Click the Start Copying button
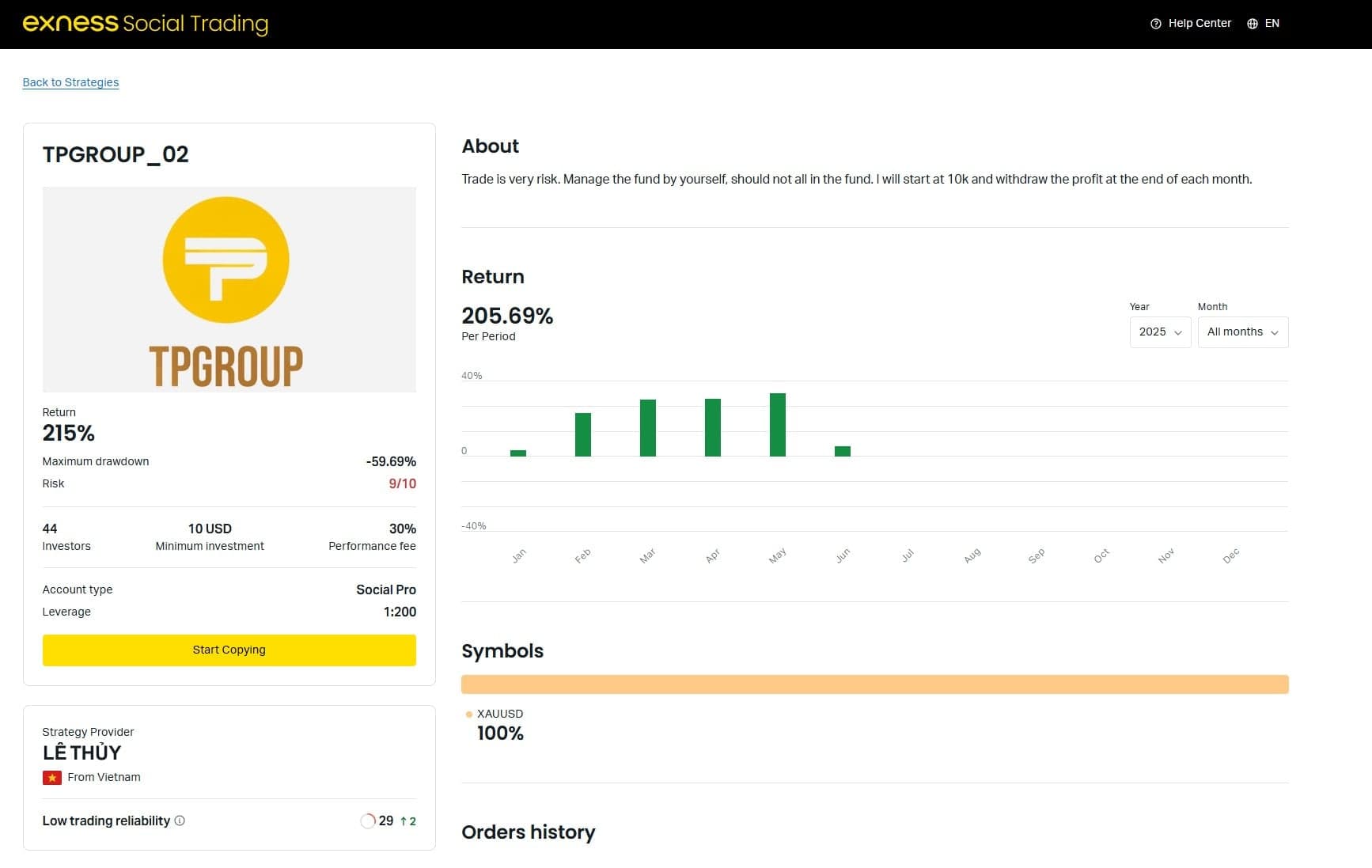The height and width of the screenshot is (868, 1372). pyautogui.click(x=229, y=650)
